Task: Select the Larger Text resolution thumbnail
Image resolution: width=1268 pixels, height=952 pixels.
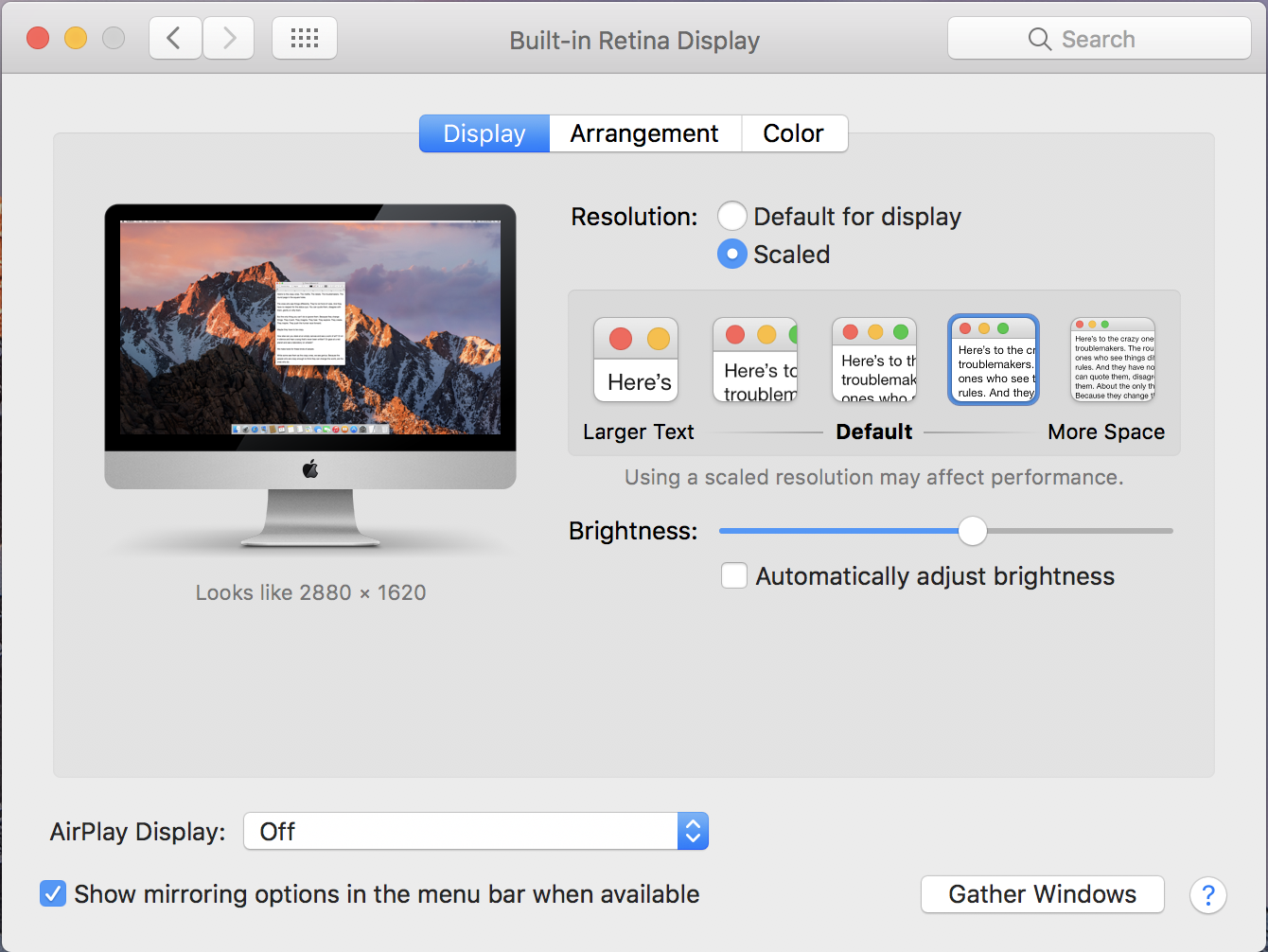Action: pos(636,360)
